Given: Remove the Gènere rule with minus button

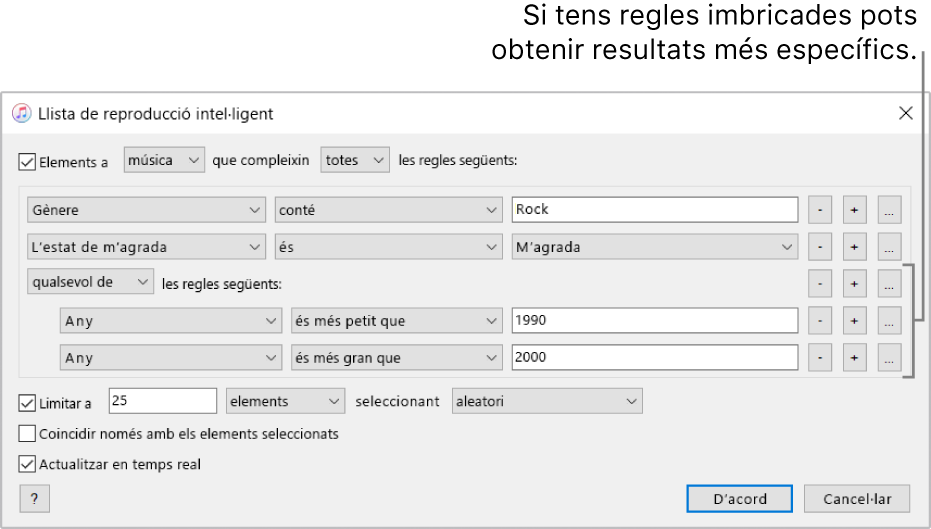Looking at the screenshot, I should [820, 210].
